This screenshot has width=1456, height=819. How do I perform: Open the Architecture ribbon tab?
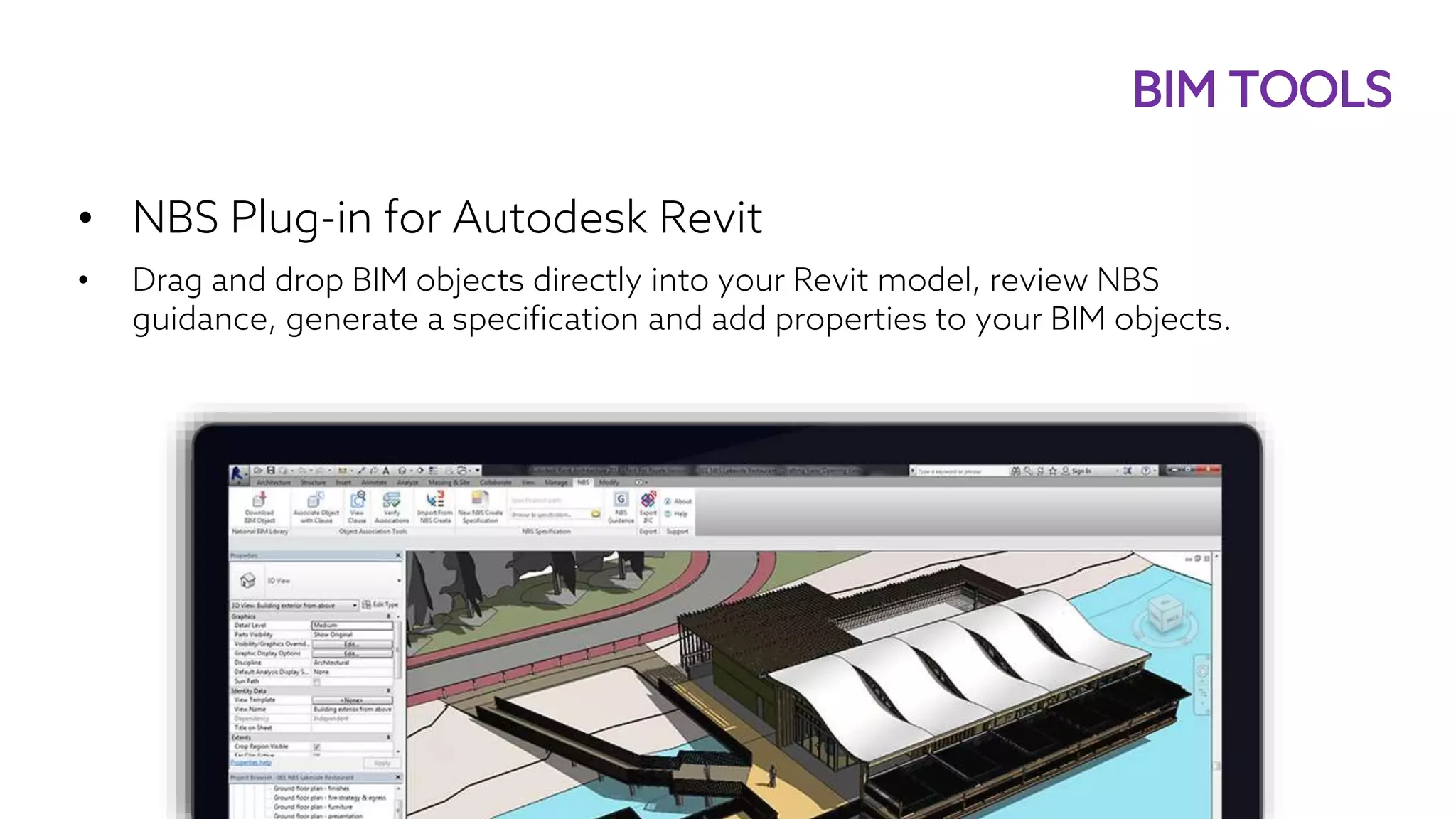(274, 483)
